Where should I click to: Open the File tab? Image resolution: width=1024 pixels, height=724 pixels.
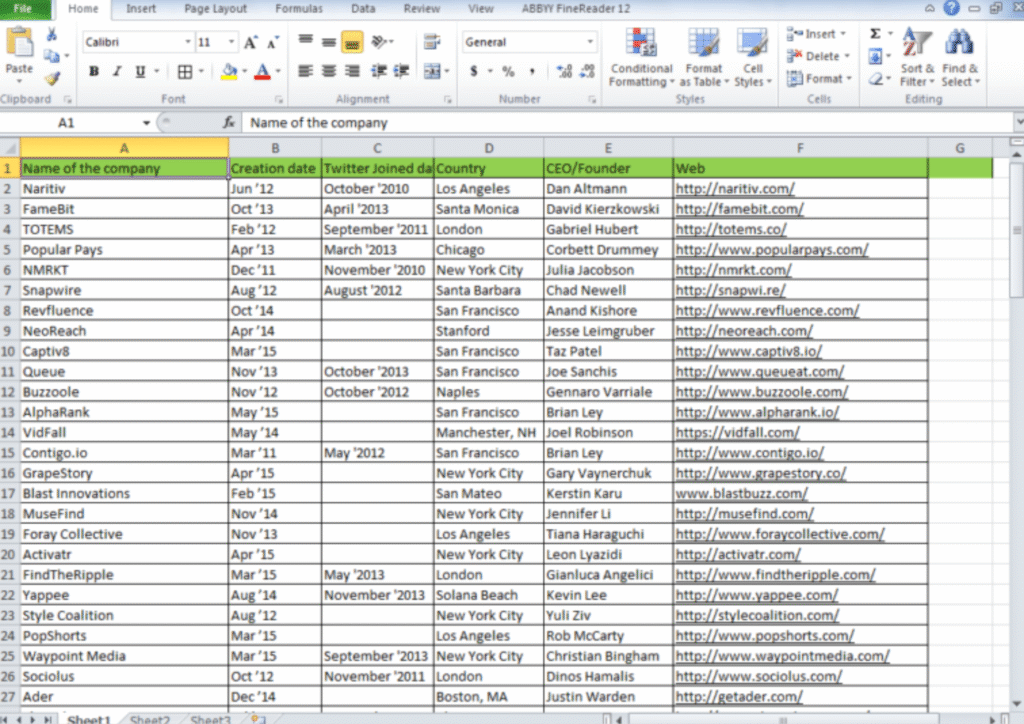pyautogui.click(x=24, y=8)
